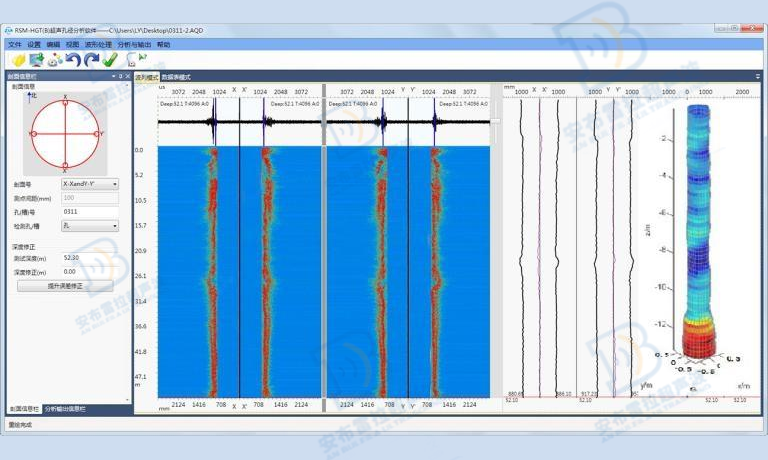768x460 pixels.
Task: Click the 深度修正 section heading
Action: point(24,247)
